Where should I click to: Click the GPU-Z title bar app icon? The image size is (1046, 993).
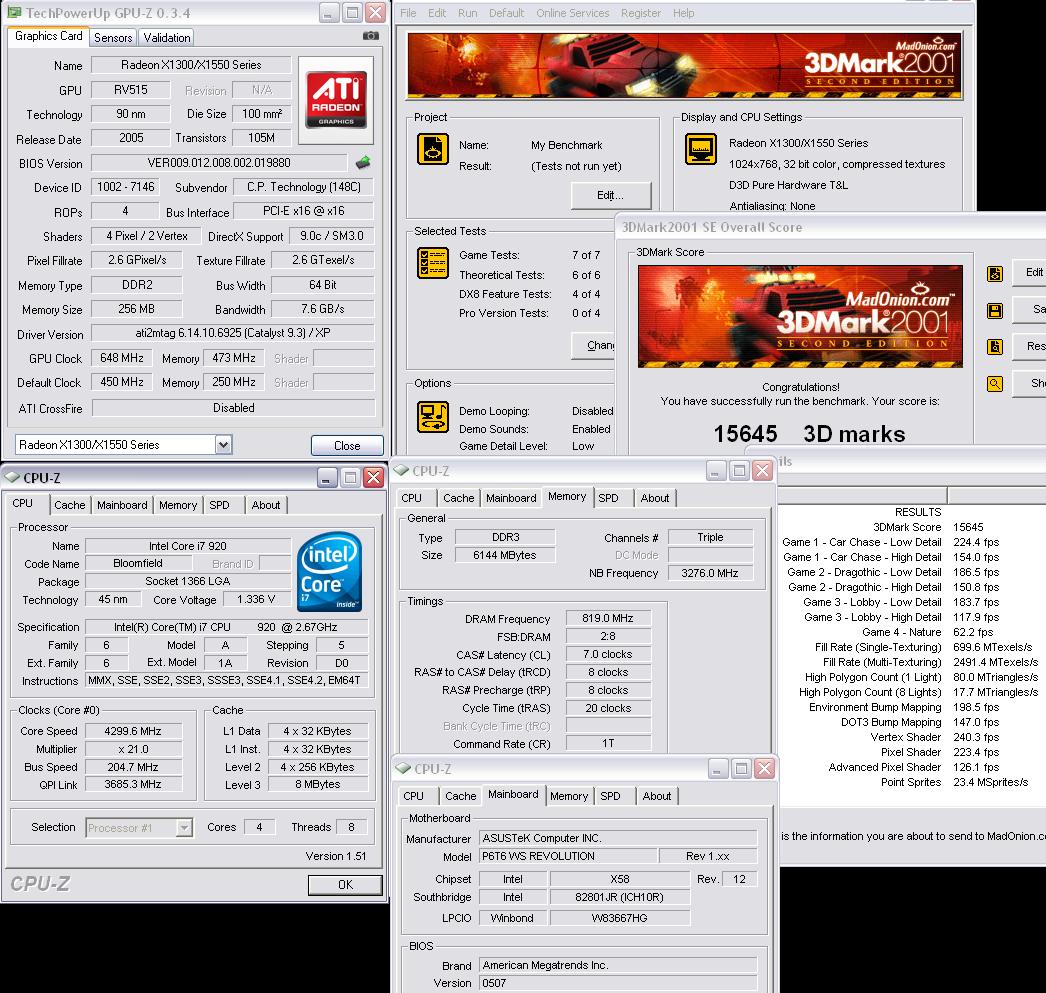[x=14, y=12]
